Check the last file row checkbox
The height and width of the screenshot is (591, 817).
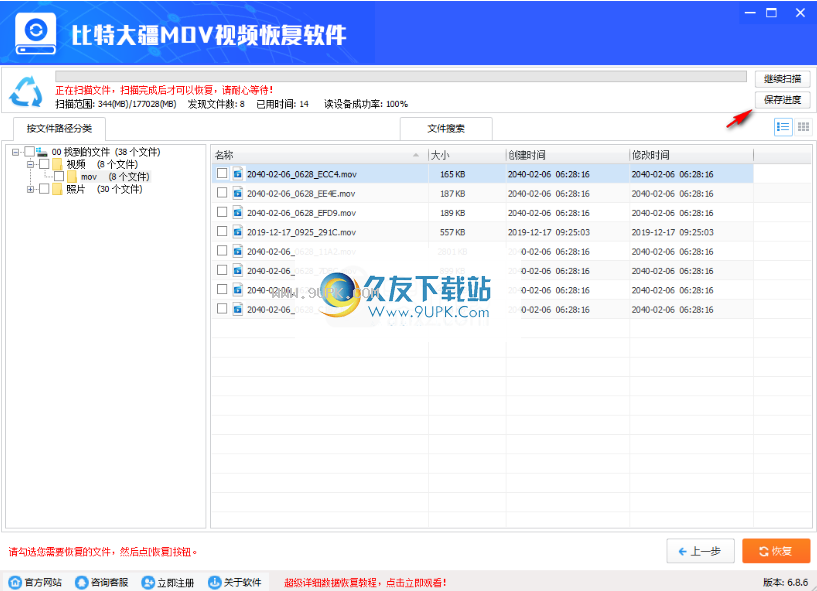point(222,309)
